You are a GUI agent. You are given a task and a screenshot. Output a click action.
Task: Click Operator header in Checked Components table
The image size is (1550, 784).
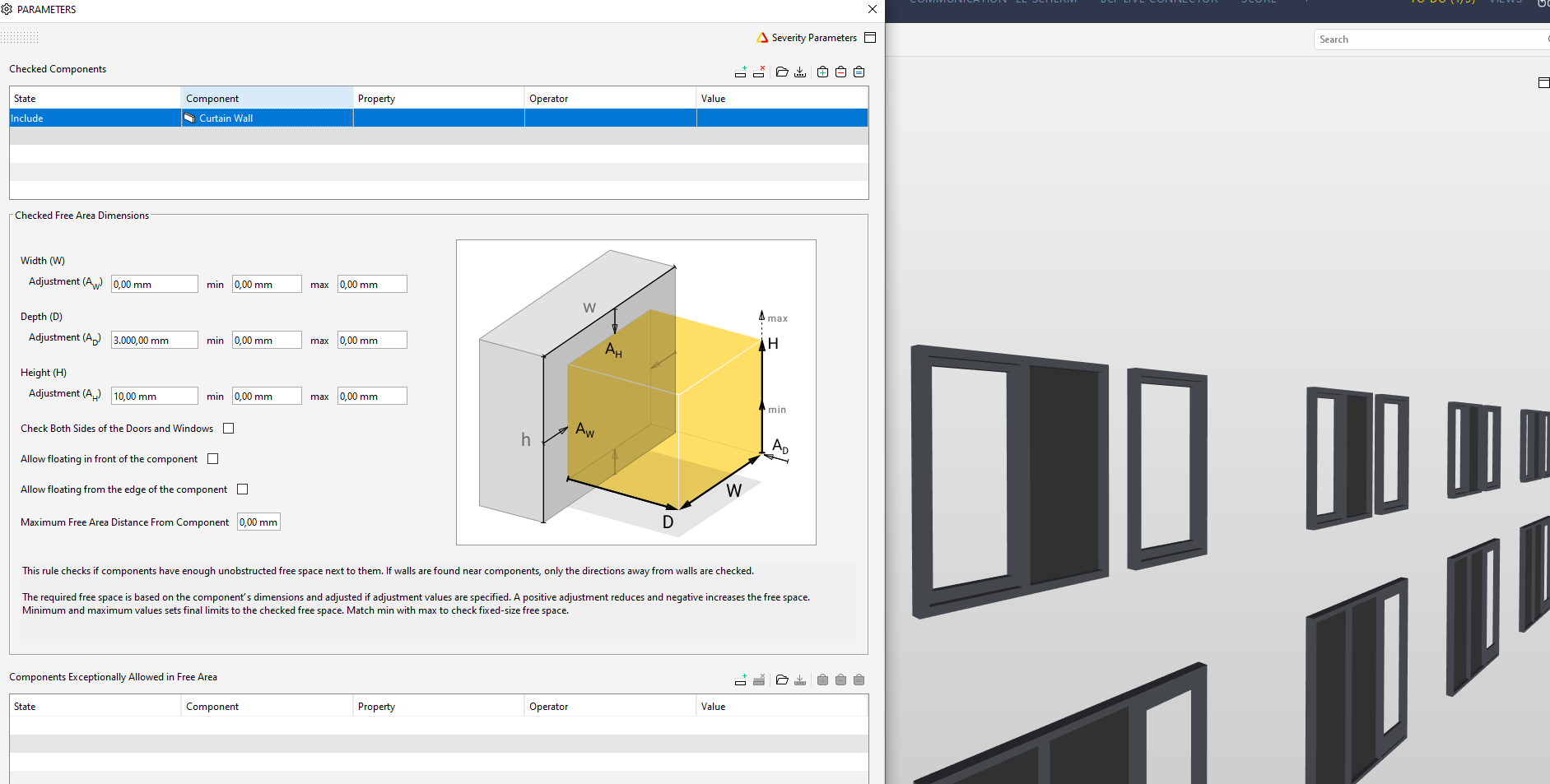point(611,98)
